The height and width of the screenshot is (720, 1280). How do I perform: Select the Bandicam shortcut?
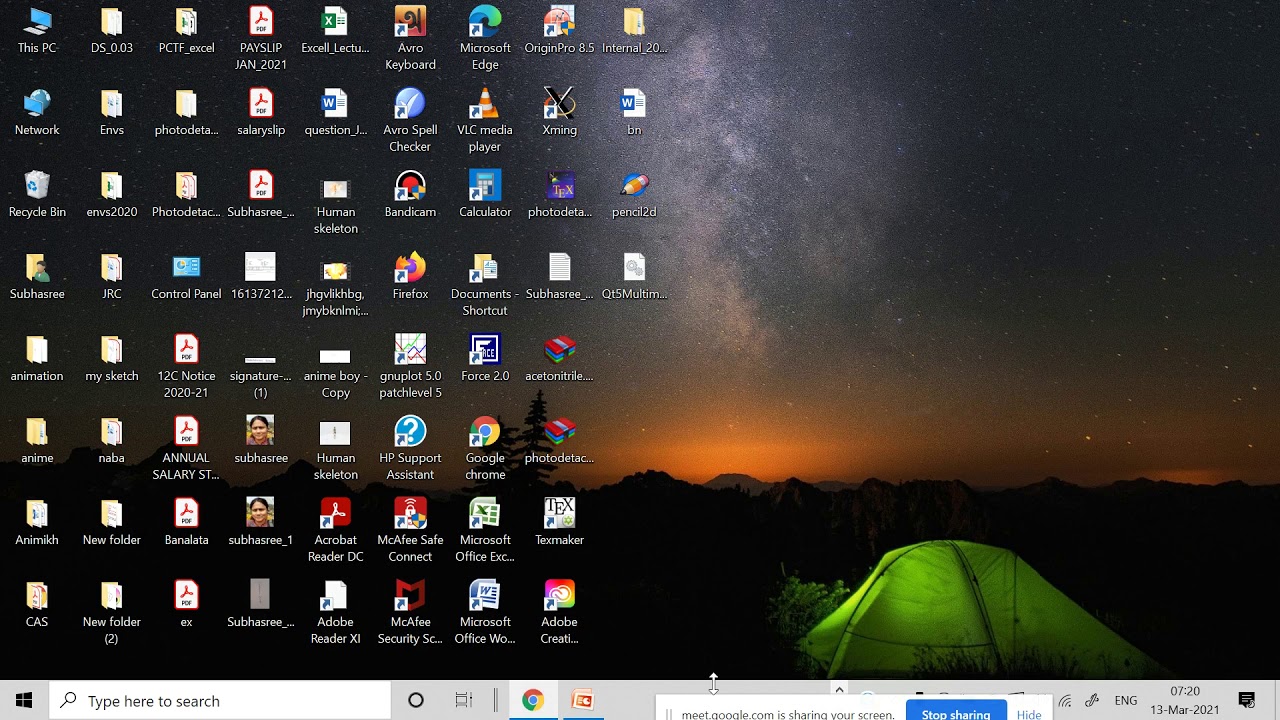(410, 195)
